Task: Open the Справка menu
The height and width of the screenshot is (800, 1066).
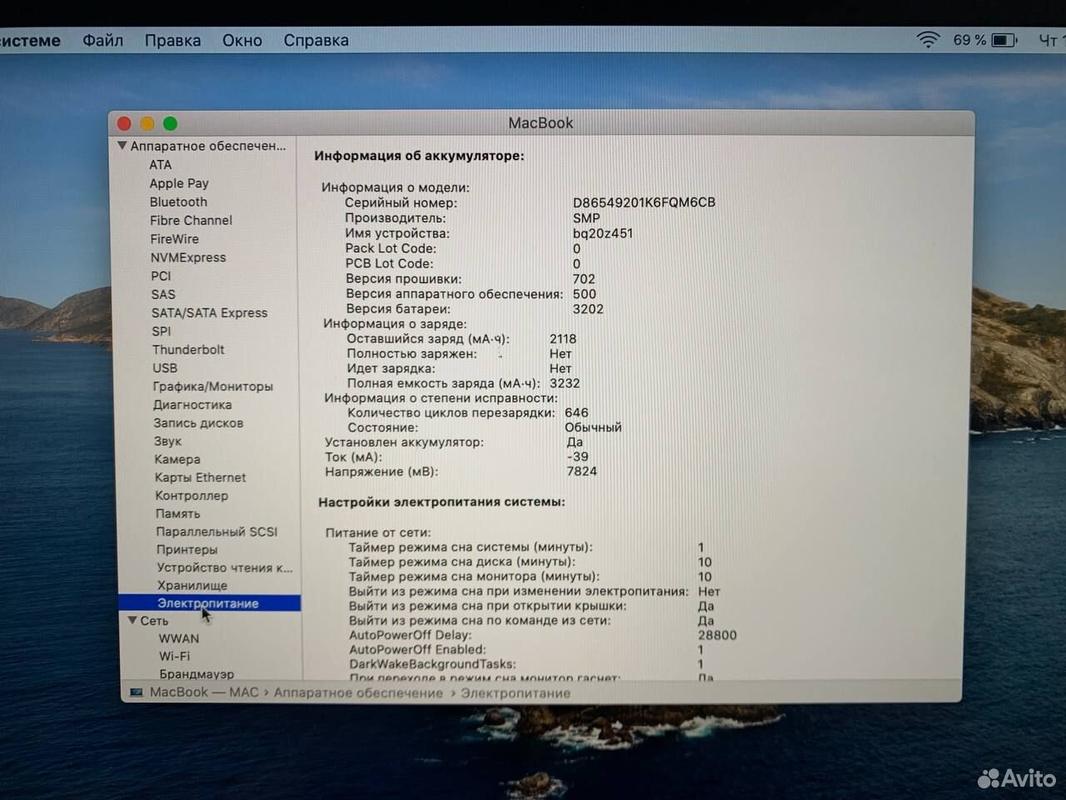Action: pos(316,40)
